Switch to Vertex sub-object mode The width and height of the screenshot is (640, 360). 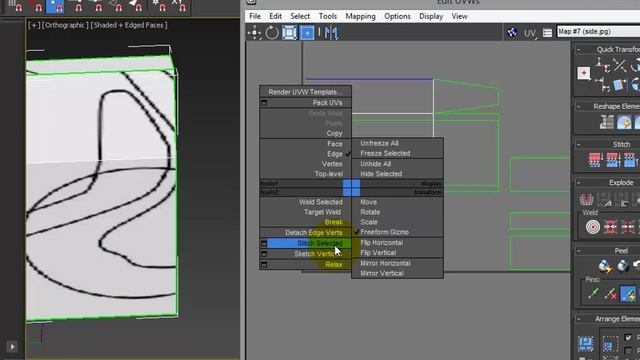point(332,164)
